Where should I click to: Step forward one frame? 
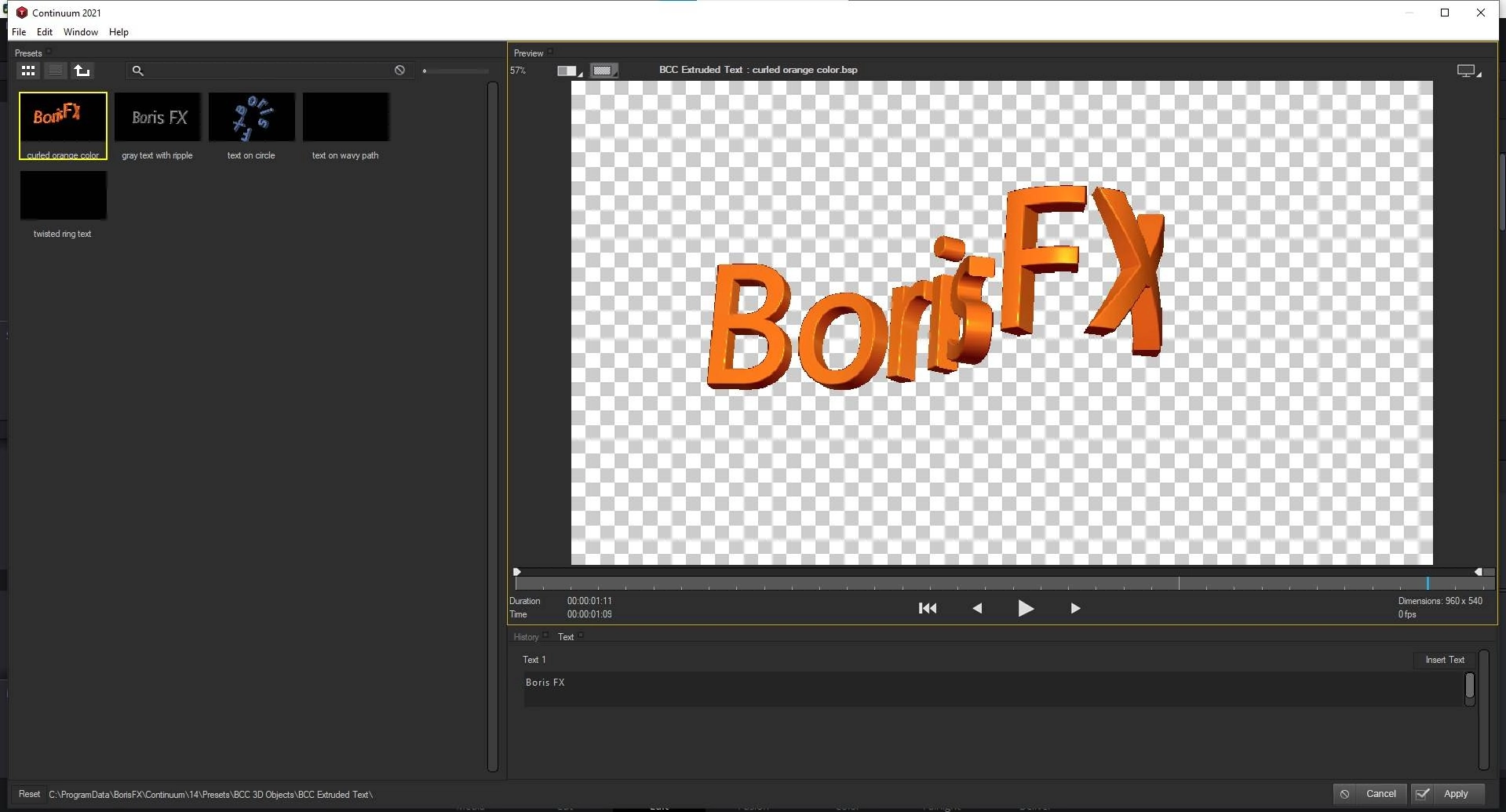point(1075,608)
